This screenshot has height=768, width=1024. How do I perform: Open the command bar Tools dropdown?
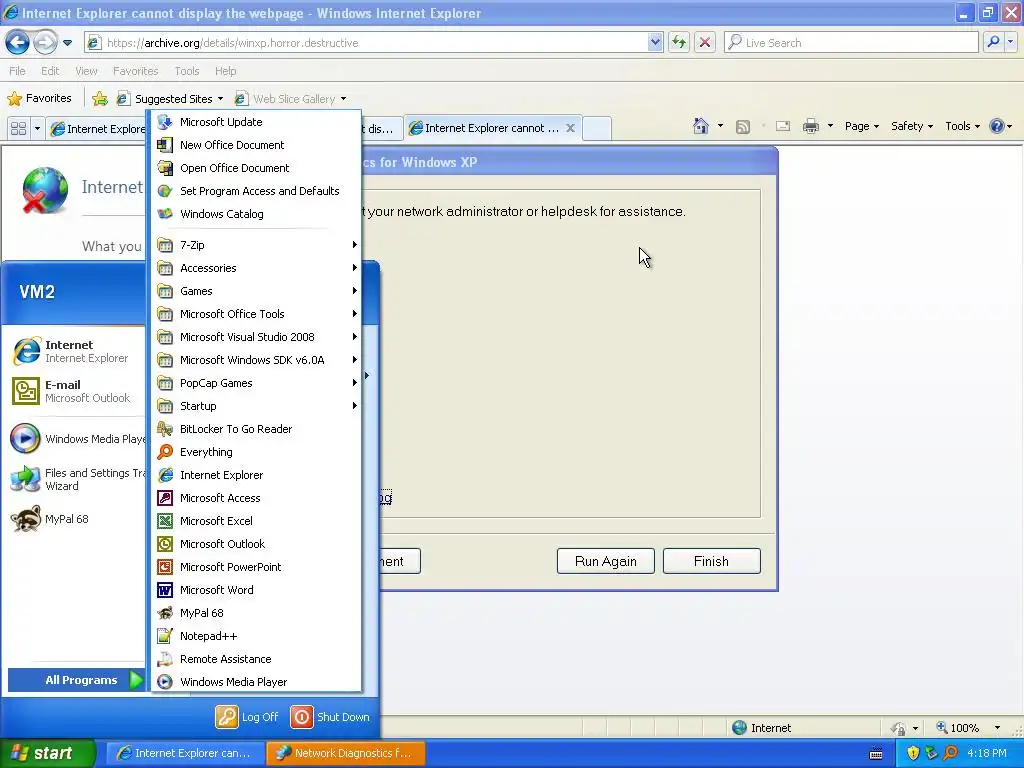tap(962, 126)
